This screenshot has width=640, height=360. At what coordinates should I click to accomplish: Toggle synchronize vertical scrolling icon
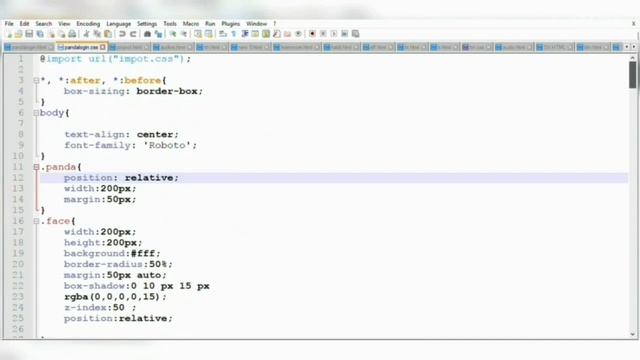click(x=198, y=34)
